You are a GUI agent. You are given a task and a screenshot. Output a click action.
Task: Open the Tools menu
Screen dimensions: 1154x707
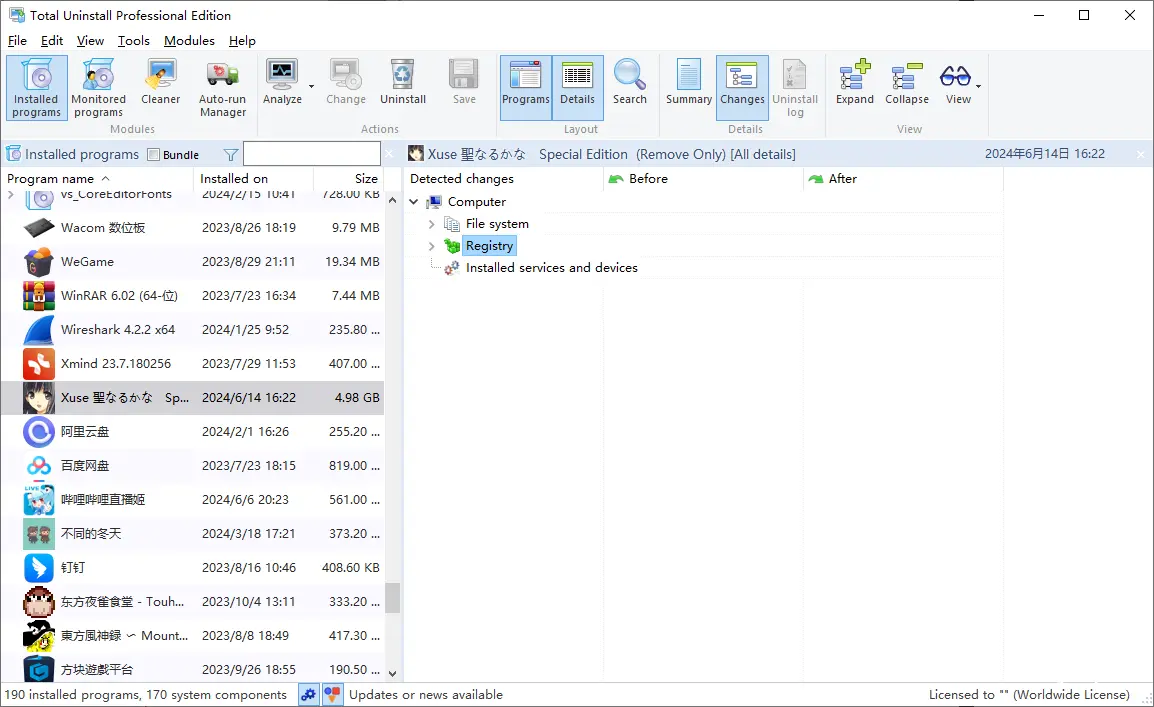pos(133,40)
